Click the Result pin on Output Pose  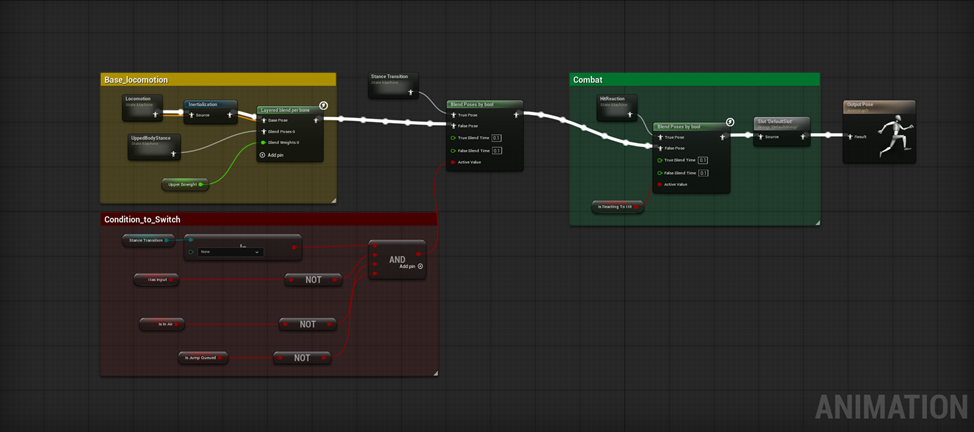pos(849,136)
